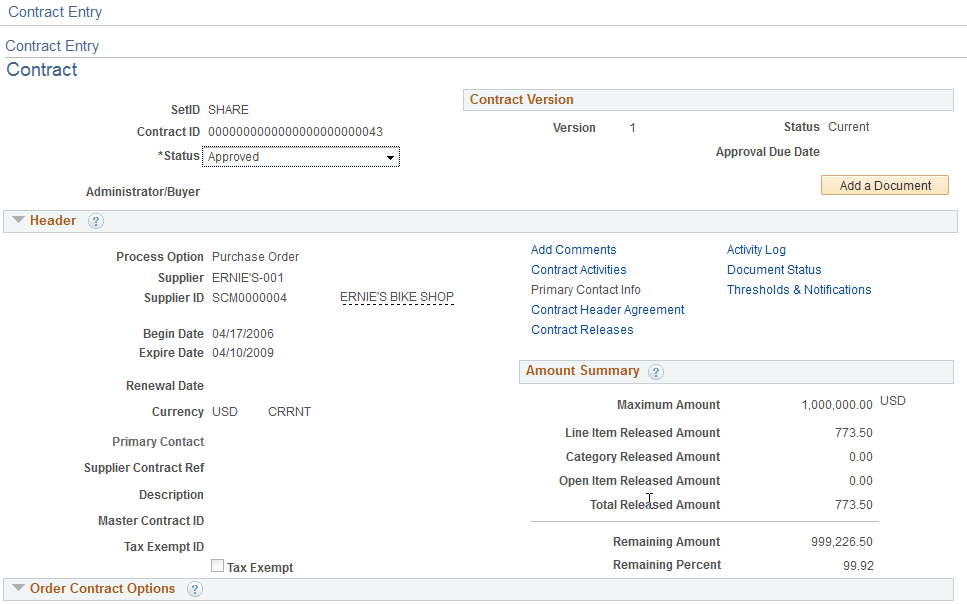Open the Contract Activities link
The image size is (967, 604).
tap(578, 270)
